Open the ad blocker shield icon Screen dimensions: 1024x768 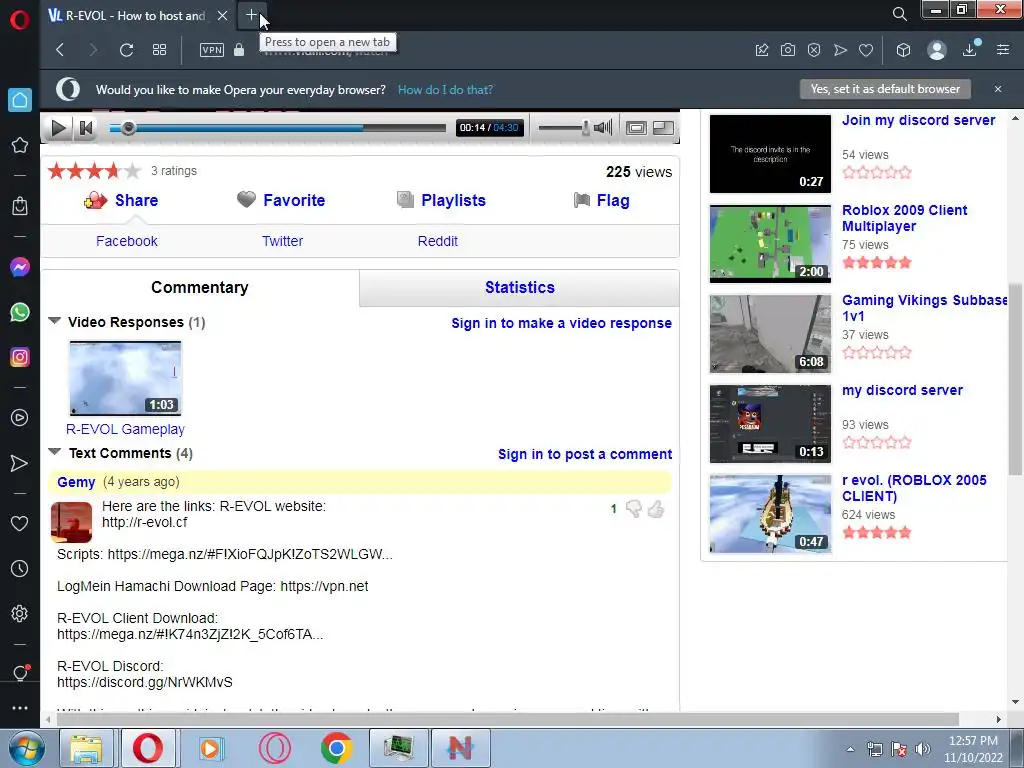click(814, 50)
